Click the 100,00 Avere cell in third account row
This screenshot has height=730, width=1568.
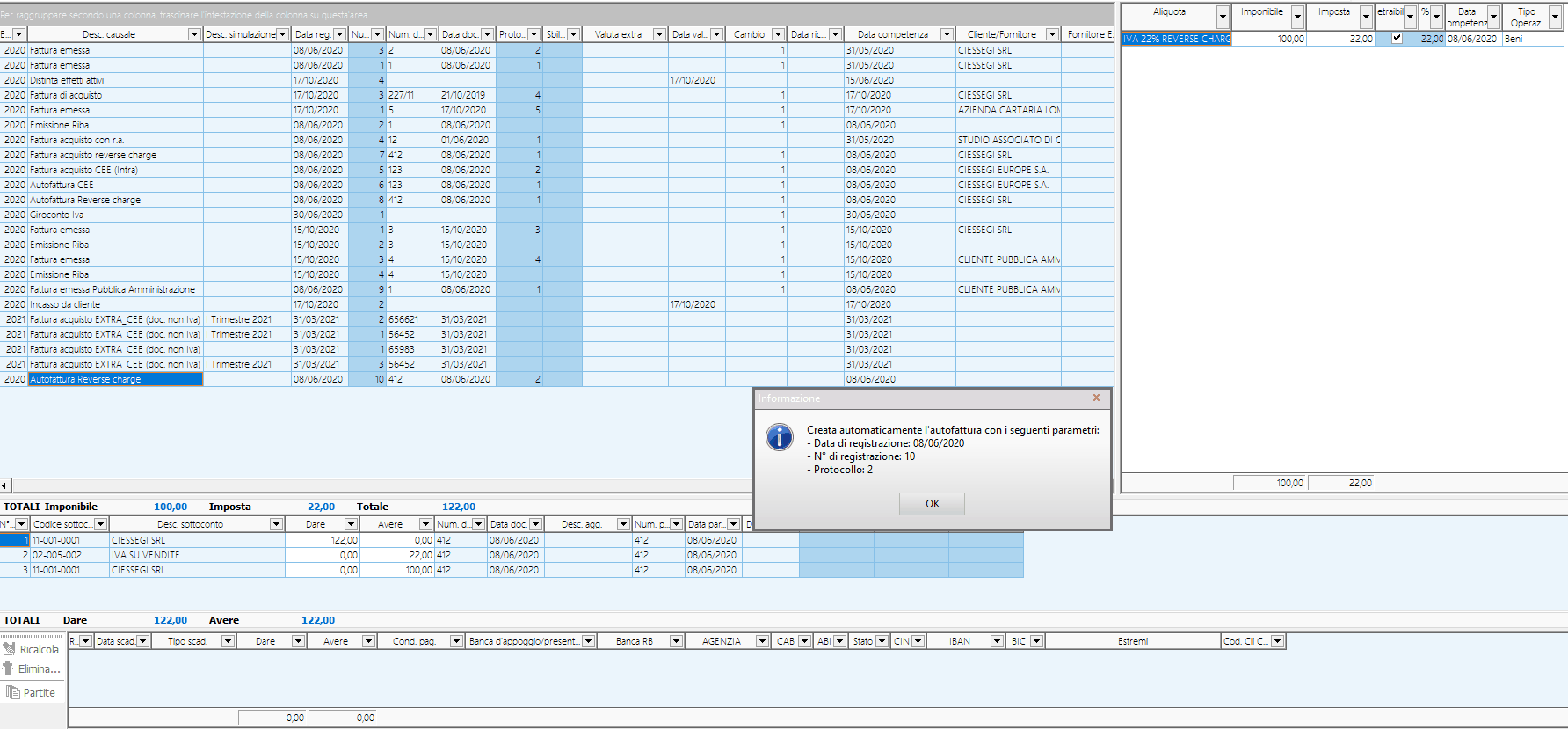pos(397,570)
